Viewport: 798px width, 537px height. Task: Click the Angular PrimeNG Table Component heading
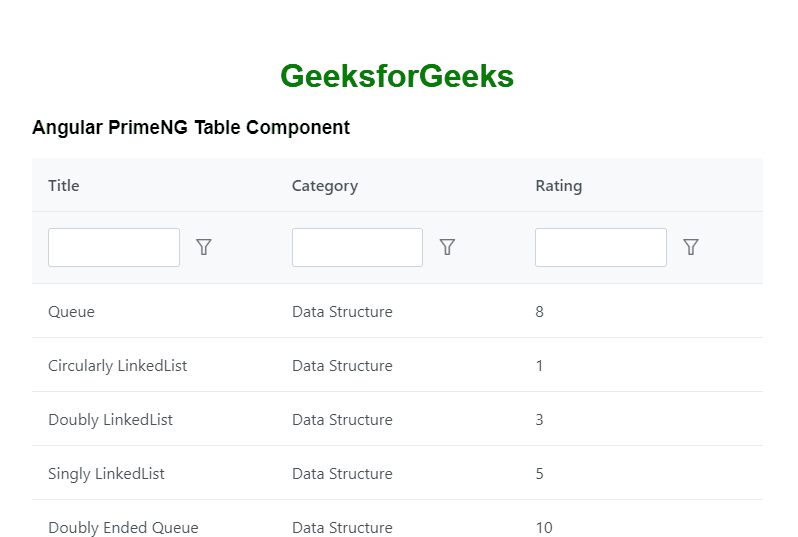coord(191,127)
